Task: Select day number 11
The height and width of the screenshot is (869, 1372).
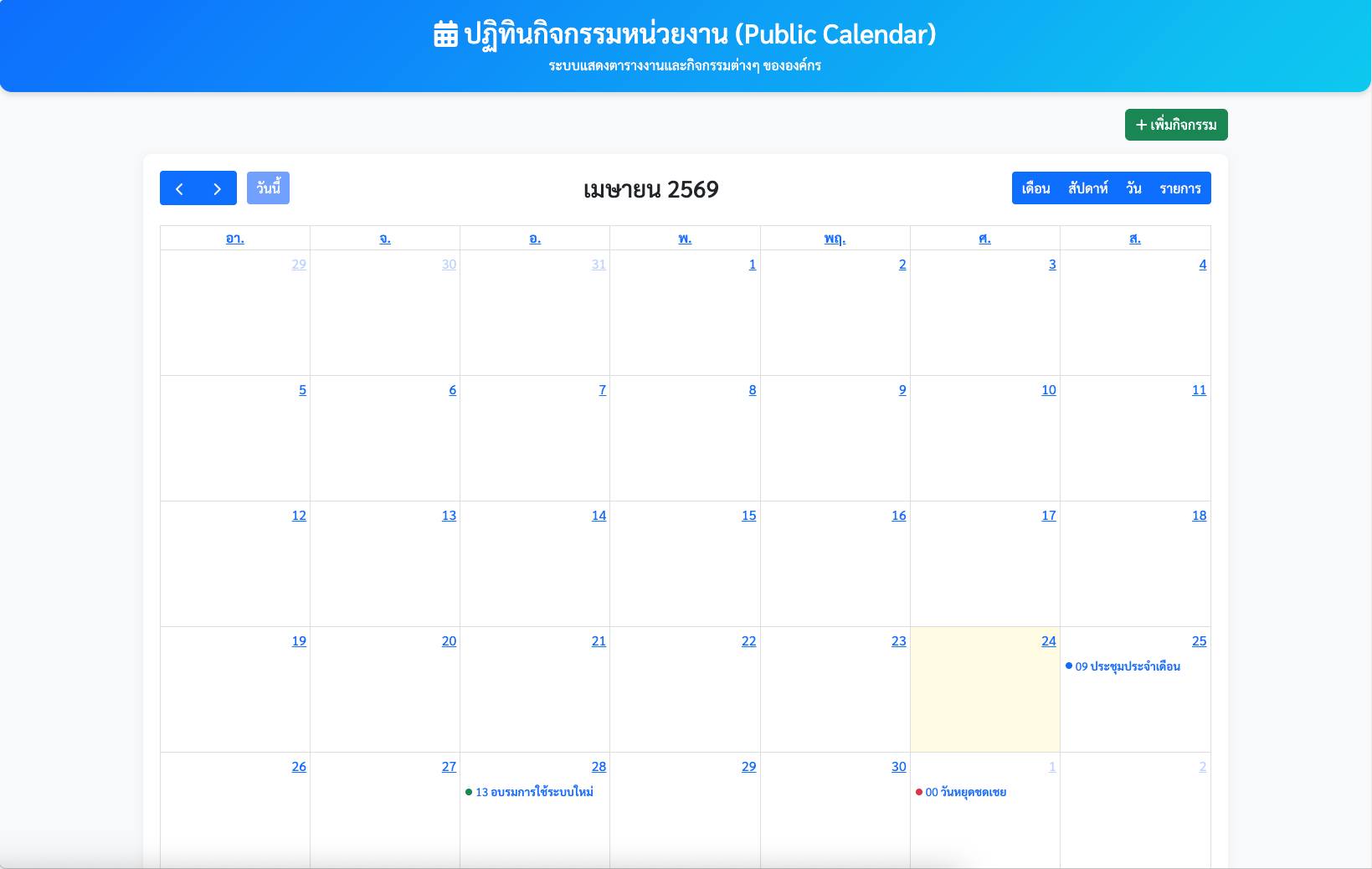Action: click(x=1200, y=390)
